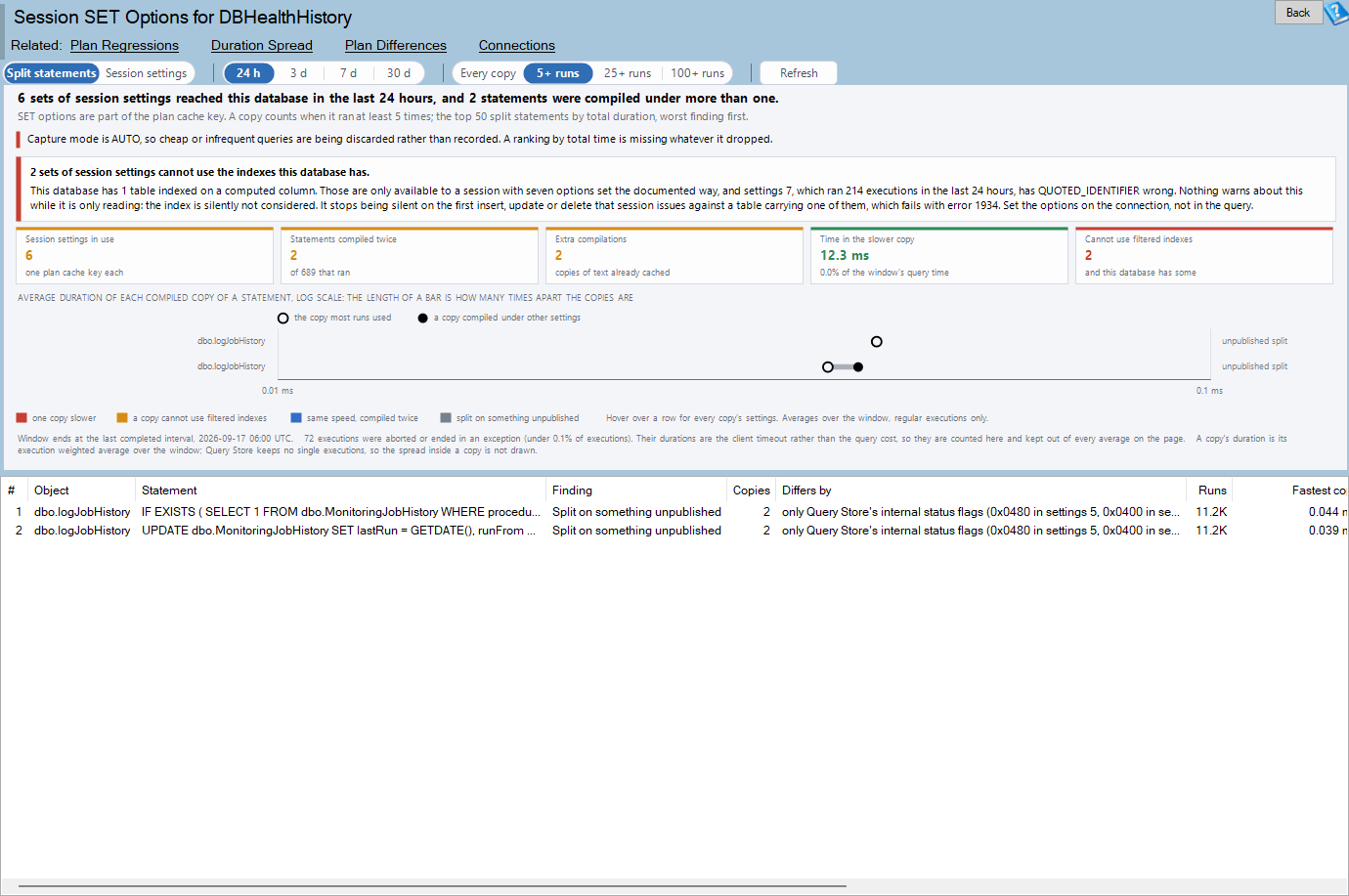The width and height of the screenshot is (1349, 896).
Task: Click the 'Session settings in use' card
Action: coord(145,256)
